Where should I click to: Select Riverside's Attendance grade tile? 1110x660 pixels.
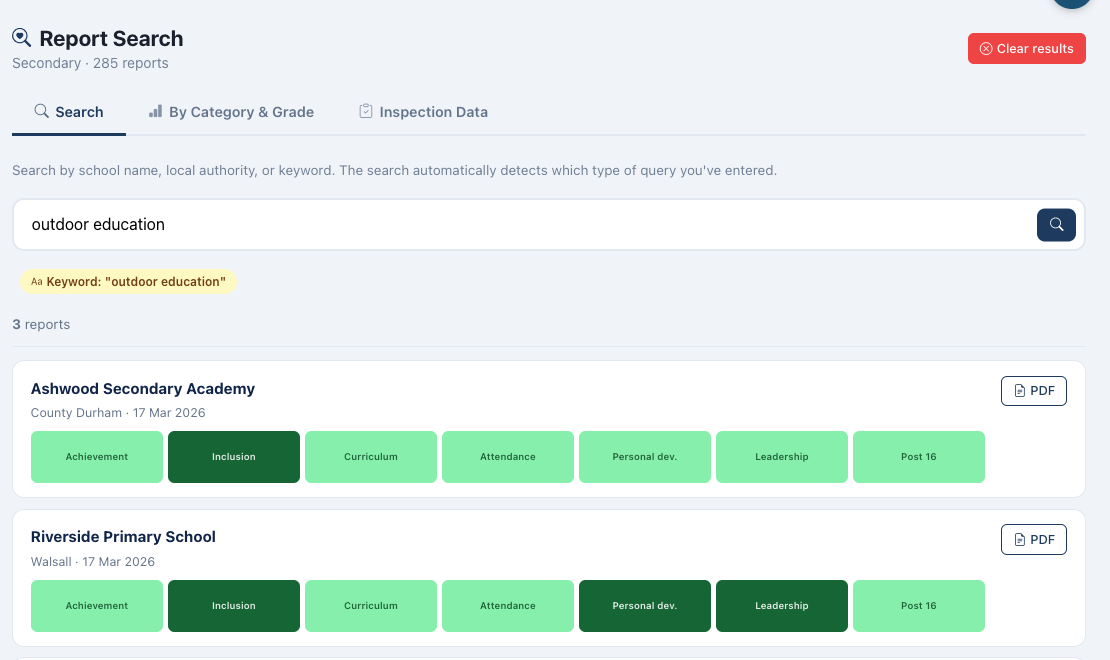(x=508, y=605)
